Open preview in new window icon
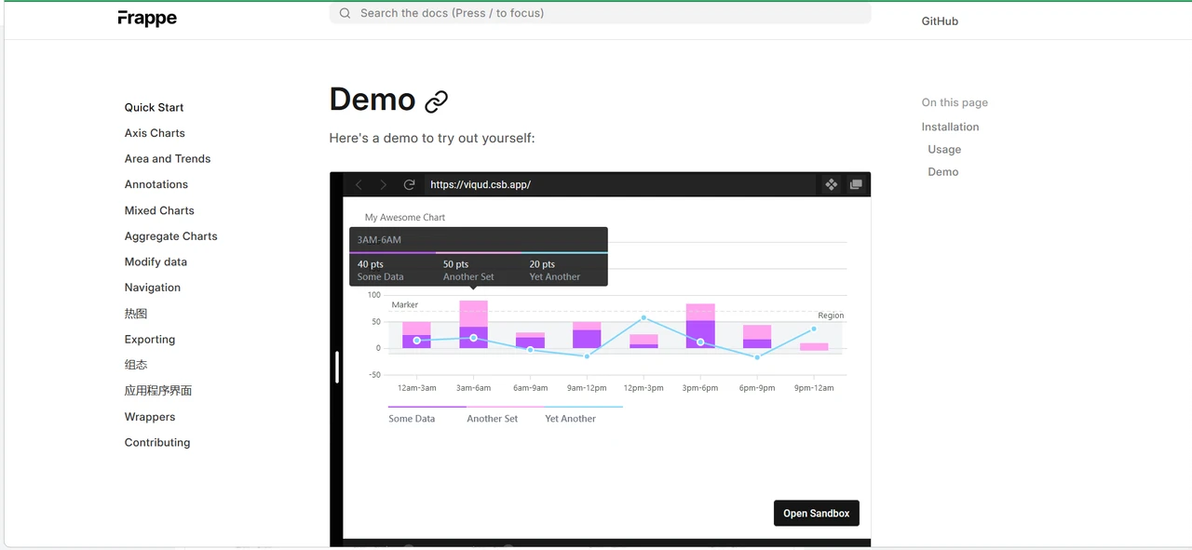Screen dimensions: 1192x550 coord(856,184)
